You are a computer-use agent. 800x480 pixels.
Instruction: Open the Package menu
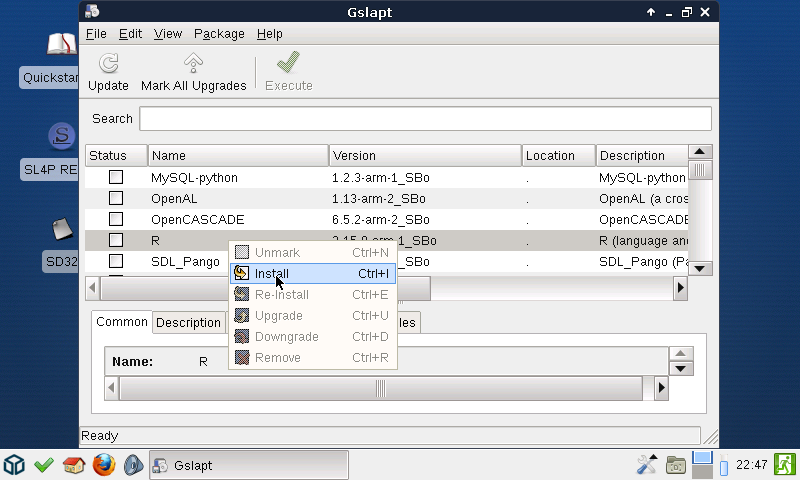219,34
